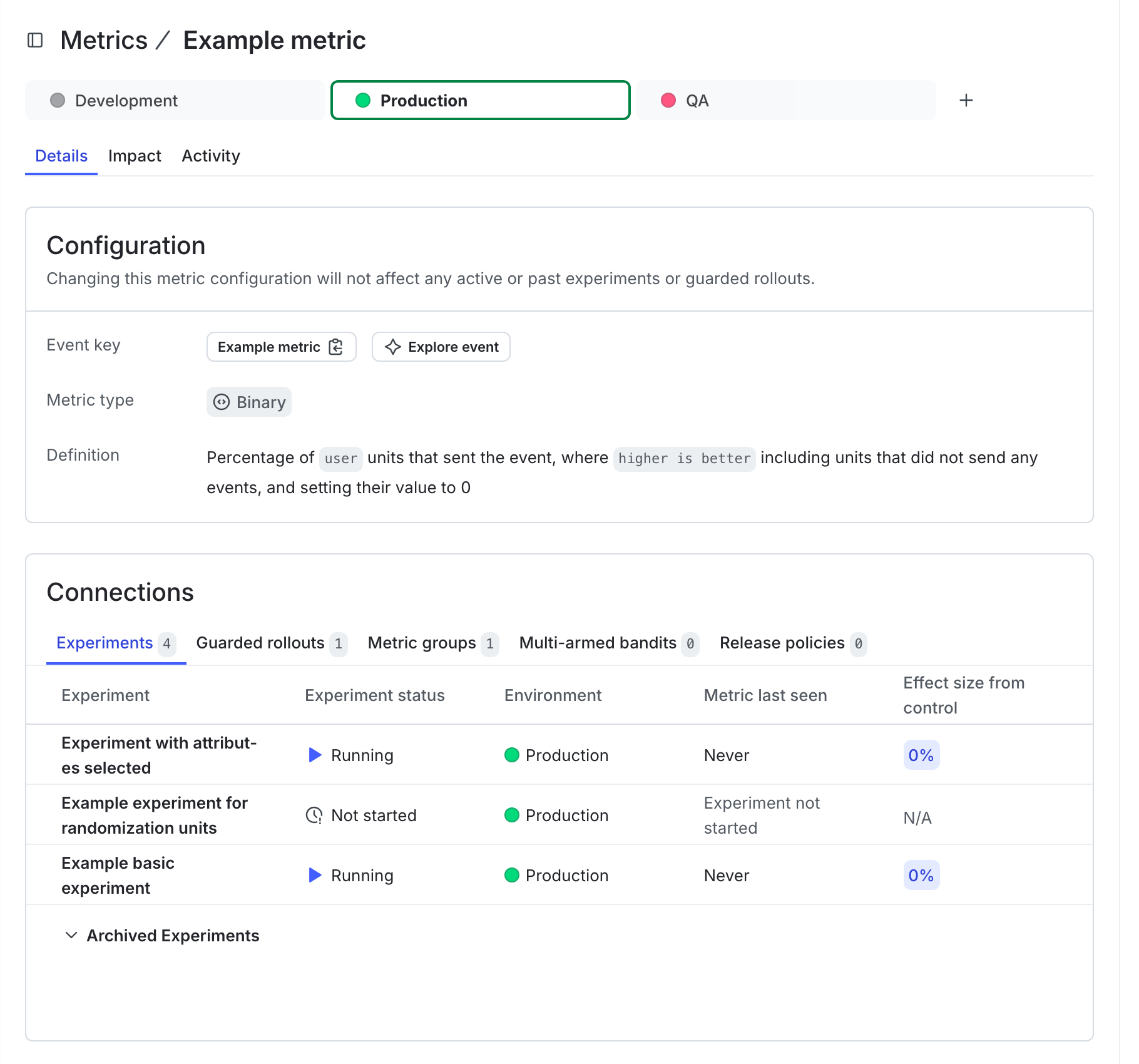Screen dimensions: 1139x1064
Task: Click the Binary metric type icon
Action: (223, 402)
